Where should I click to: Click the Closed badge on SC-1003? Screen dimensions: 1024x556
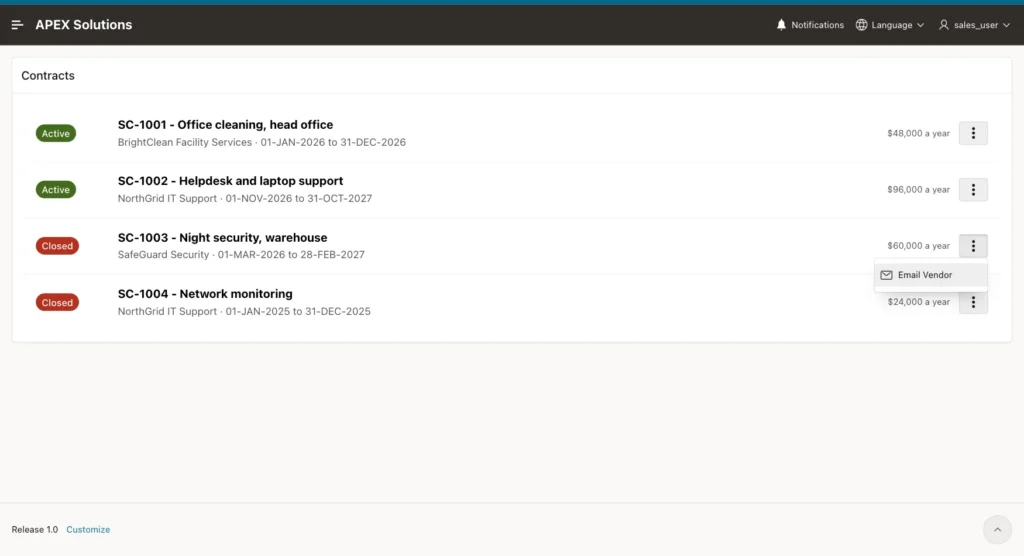pyautogui.click(x=57, y=246)
